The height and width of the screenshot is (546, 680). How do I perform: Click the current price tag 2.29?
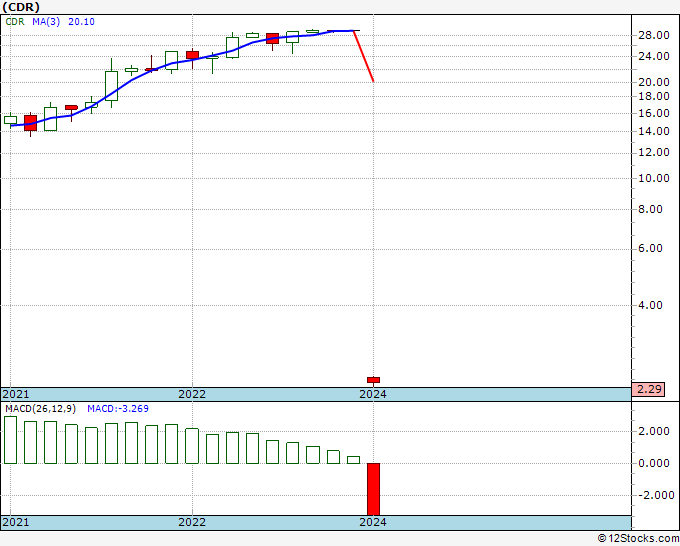tap(649, 389)
